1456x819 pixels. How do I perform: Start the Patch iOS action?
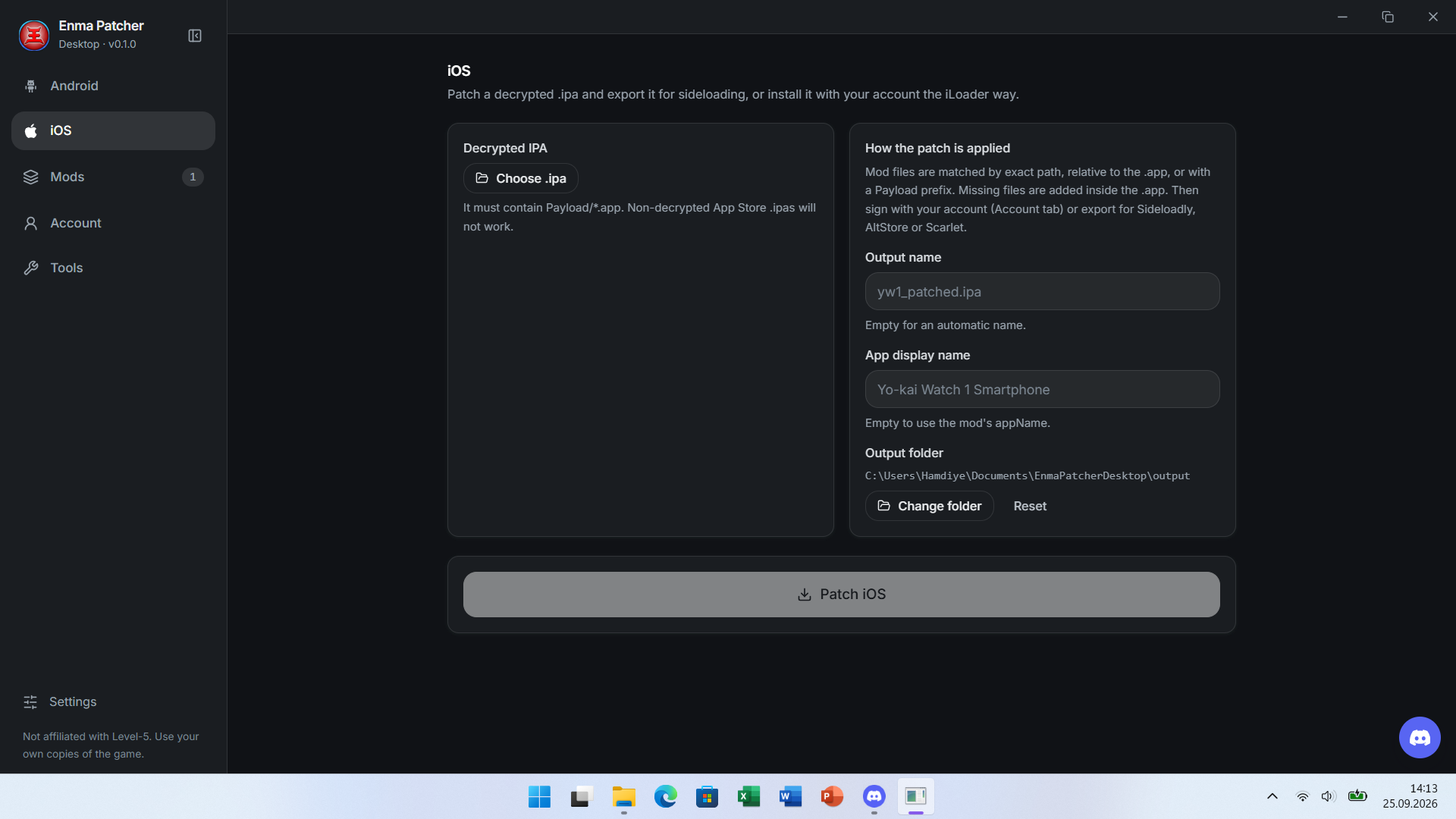tap(841, 594)
